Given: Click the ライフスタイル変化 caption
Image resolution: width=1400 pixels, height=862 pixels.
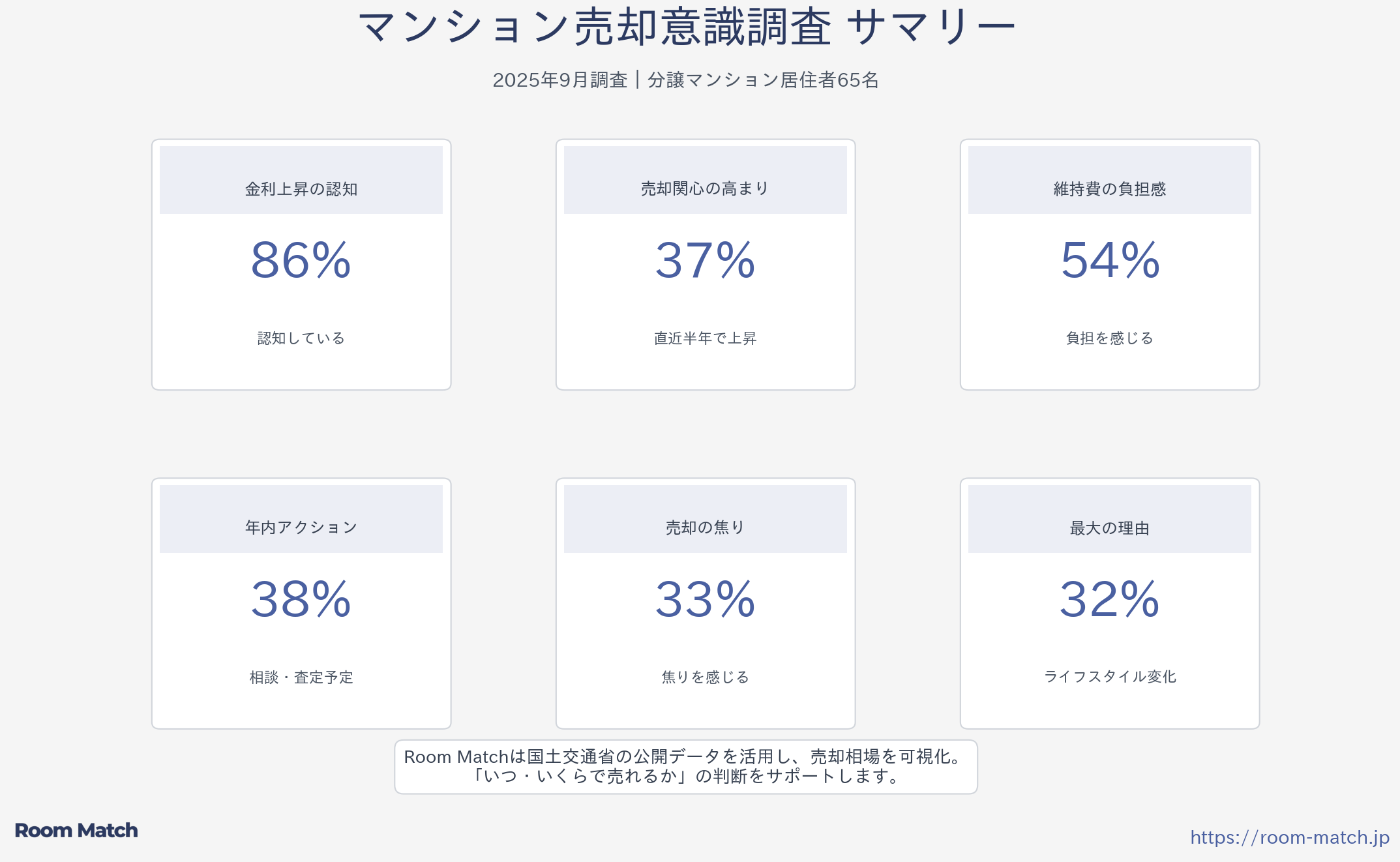Looking at the screenshot, I should click(x=1110, y=677).
